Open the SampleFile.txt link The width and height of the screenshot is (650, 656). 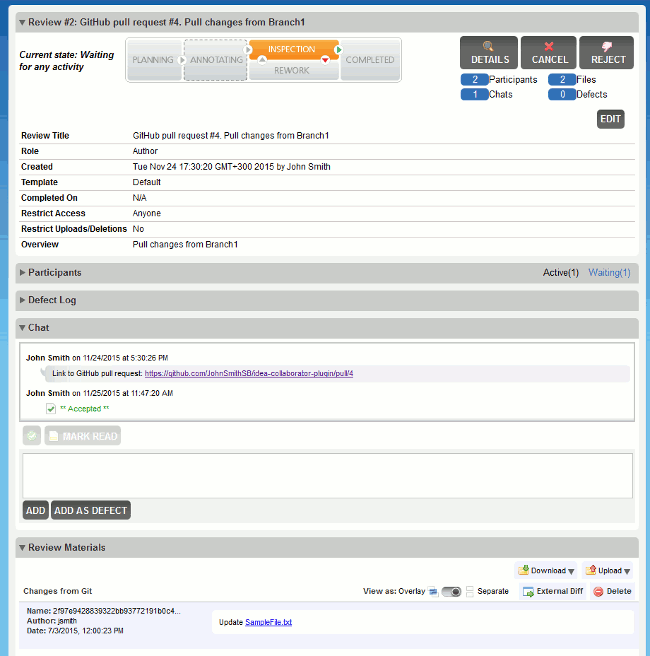[x=268, y=622]
